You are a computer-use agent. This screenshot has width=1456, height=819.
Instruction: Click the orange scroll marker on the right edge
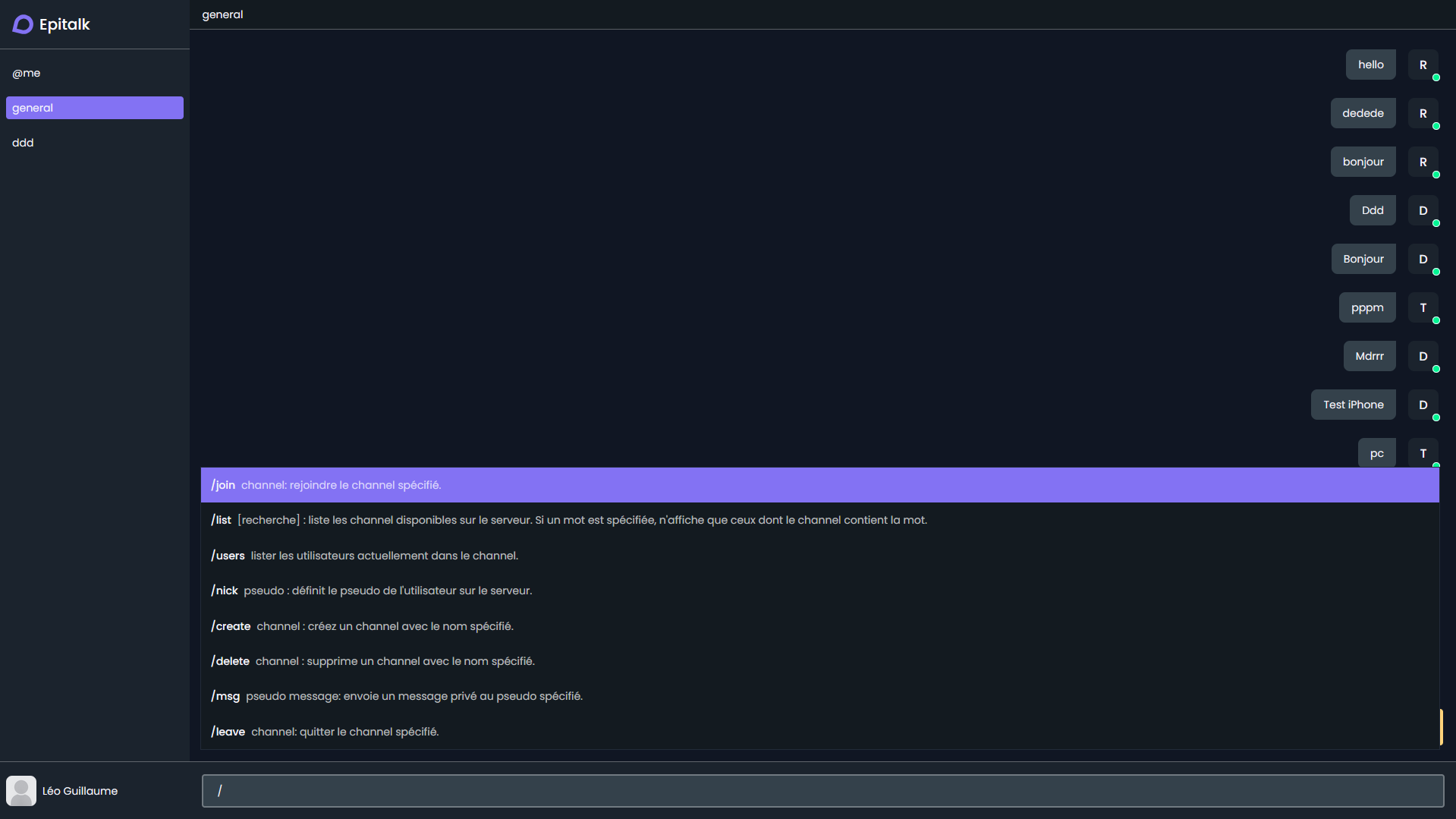click(1441, 726)
